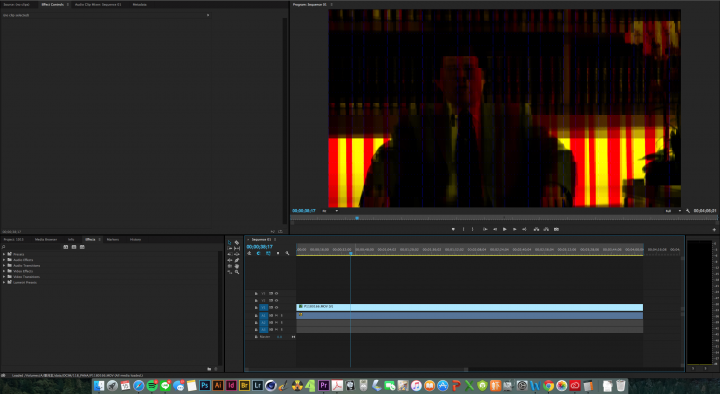Click the Lift button in Program Monitor
720x394 pixels.
pyautogui.click(x=536, y=229)
